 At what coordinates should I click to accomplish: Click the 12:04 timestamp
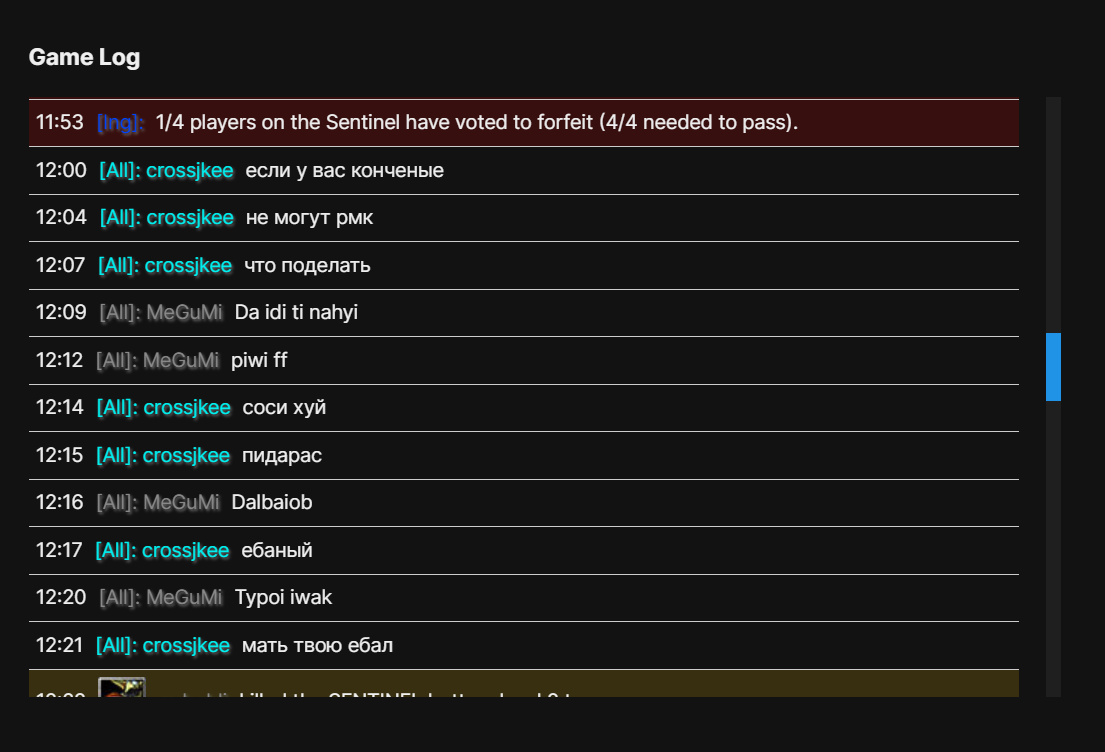tap(61, 218)
